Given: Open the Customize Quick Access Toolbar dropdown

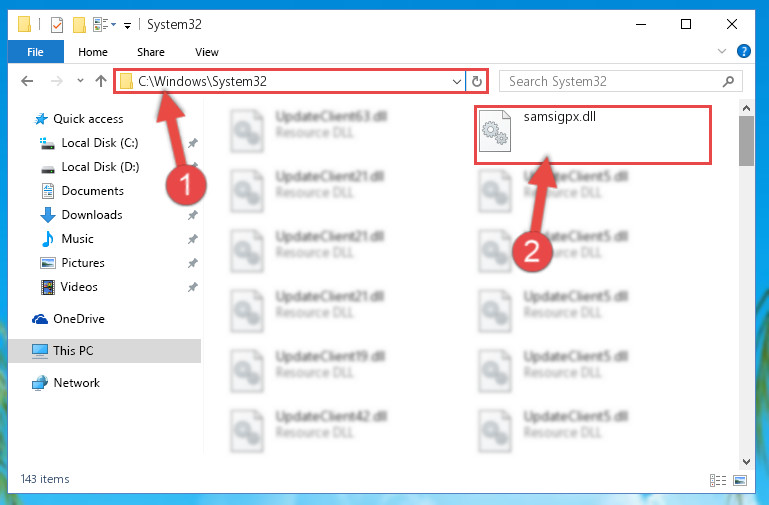Looking at the screenshot, I should (128, 25).
